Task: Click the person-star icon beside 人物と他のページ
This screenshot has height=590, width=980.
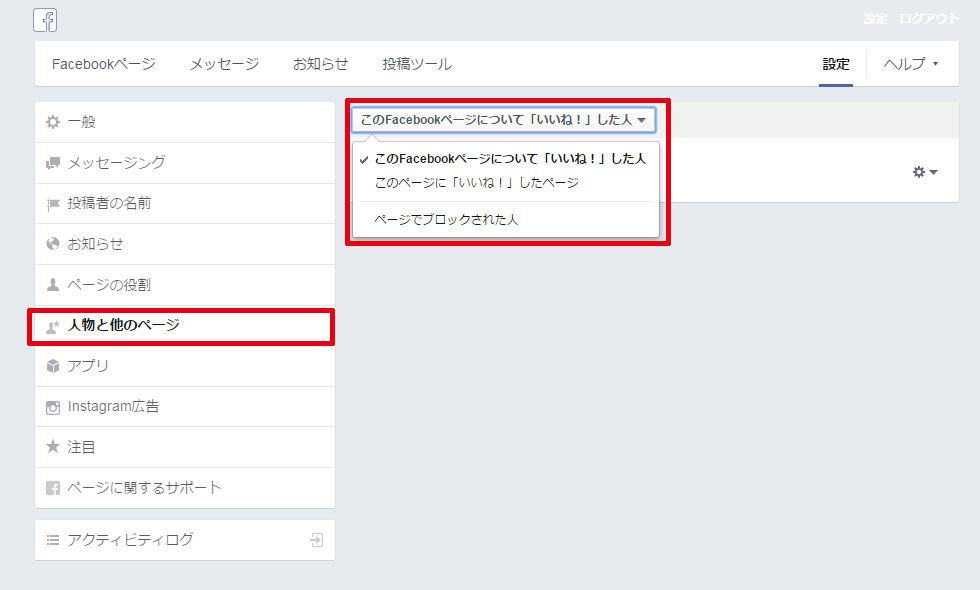Action: (x=53, y=326)
